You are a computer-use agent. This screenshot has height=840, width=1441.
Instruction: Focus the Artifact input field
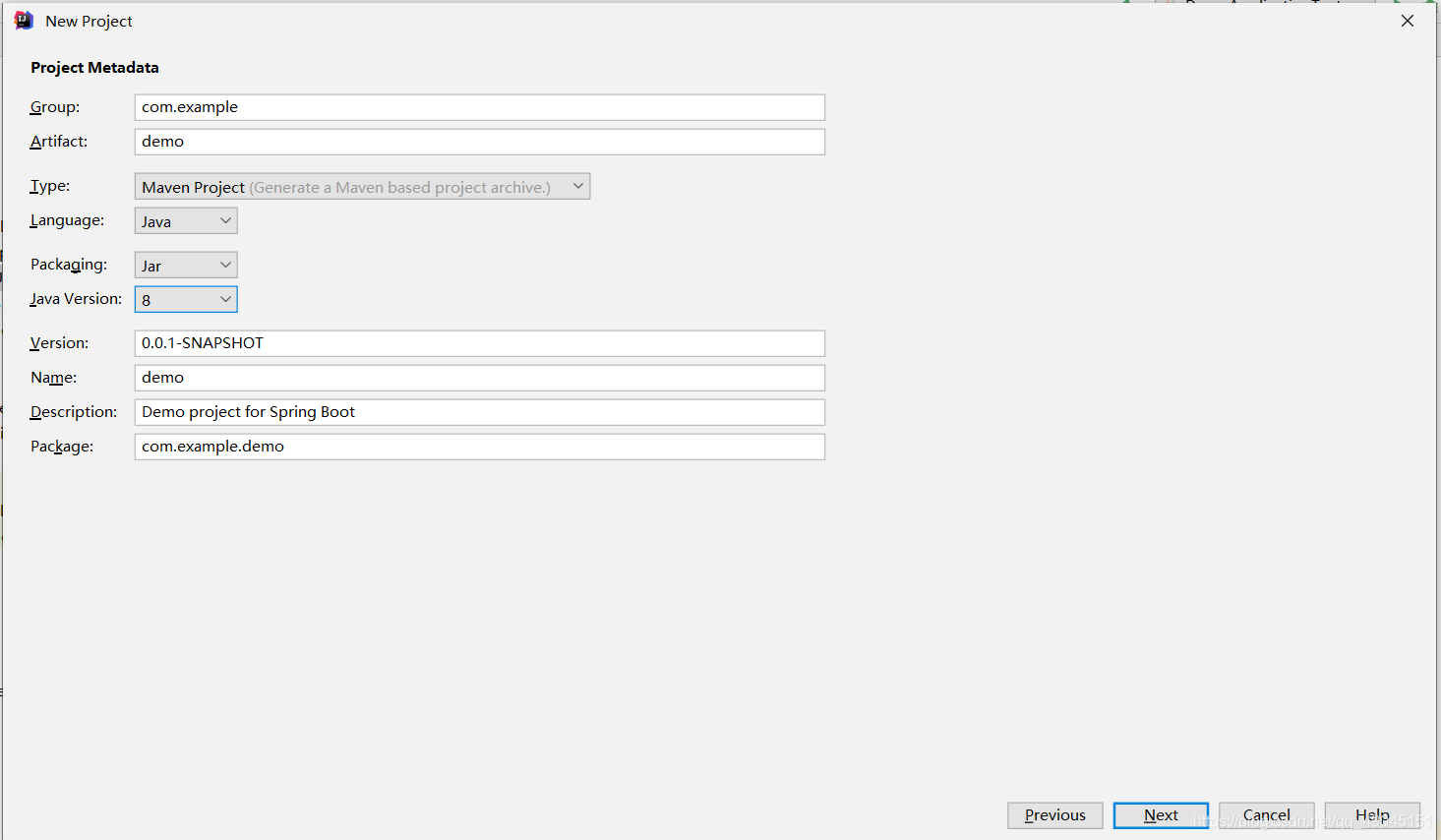(x=479, y=142)
